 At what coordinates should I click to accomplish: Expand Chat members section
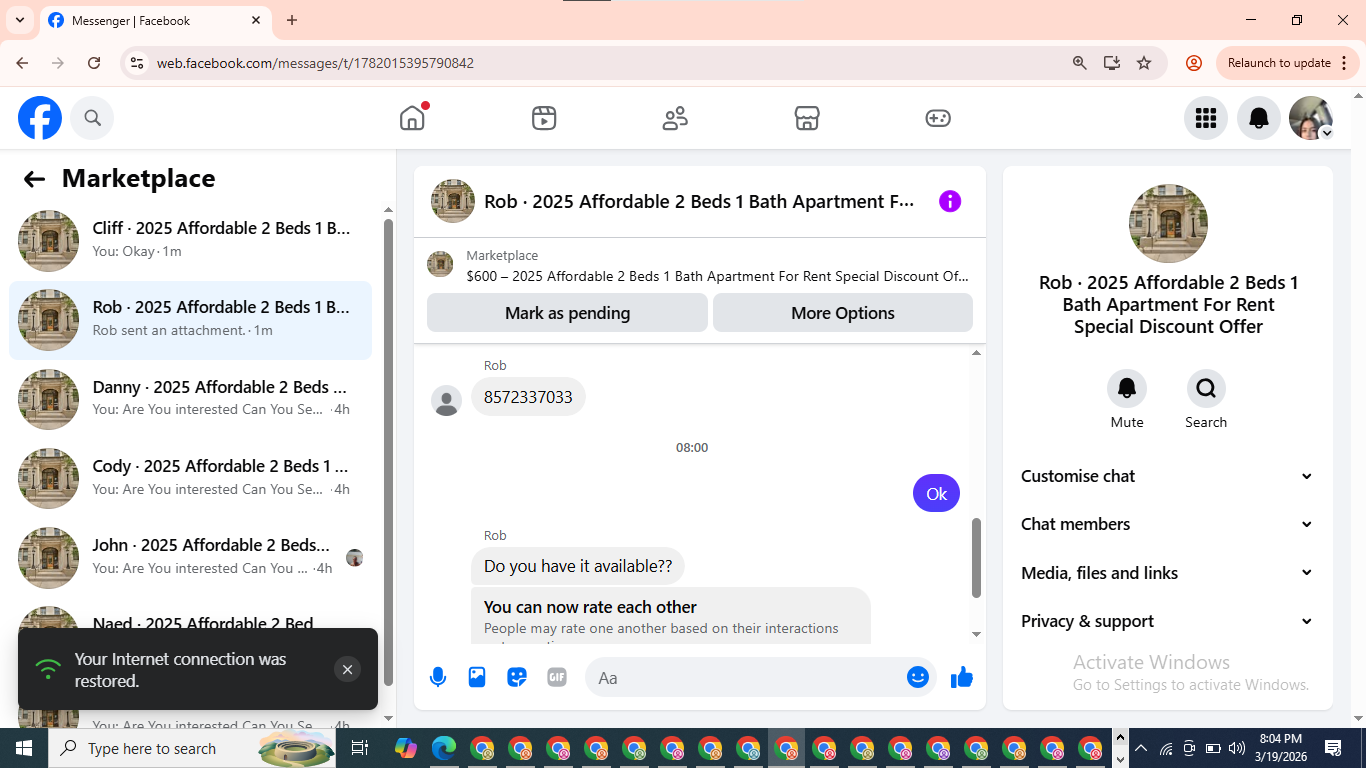coord(1167,524)
